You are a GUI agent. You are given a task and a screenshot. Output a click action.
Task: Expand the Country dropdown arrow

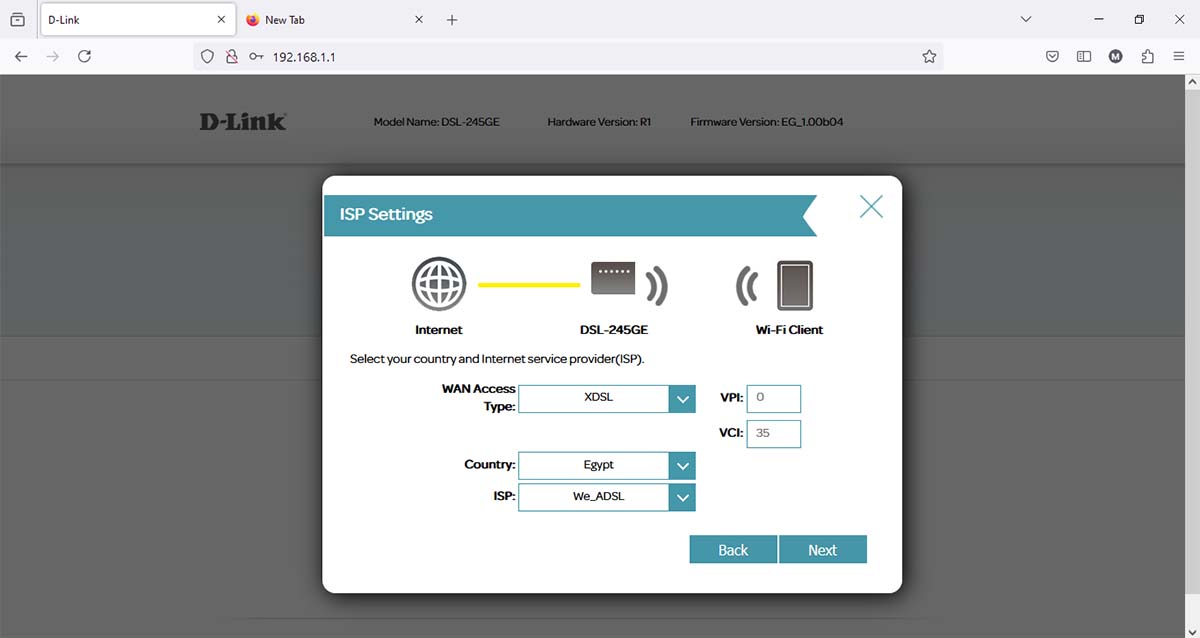tap(681, 466)
